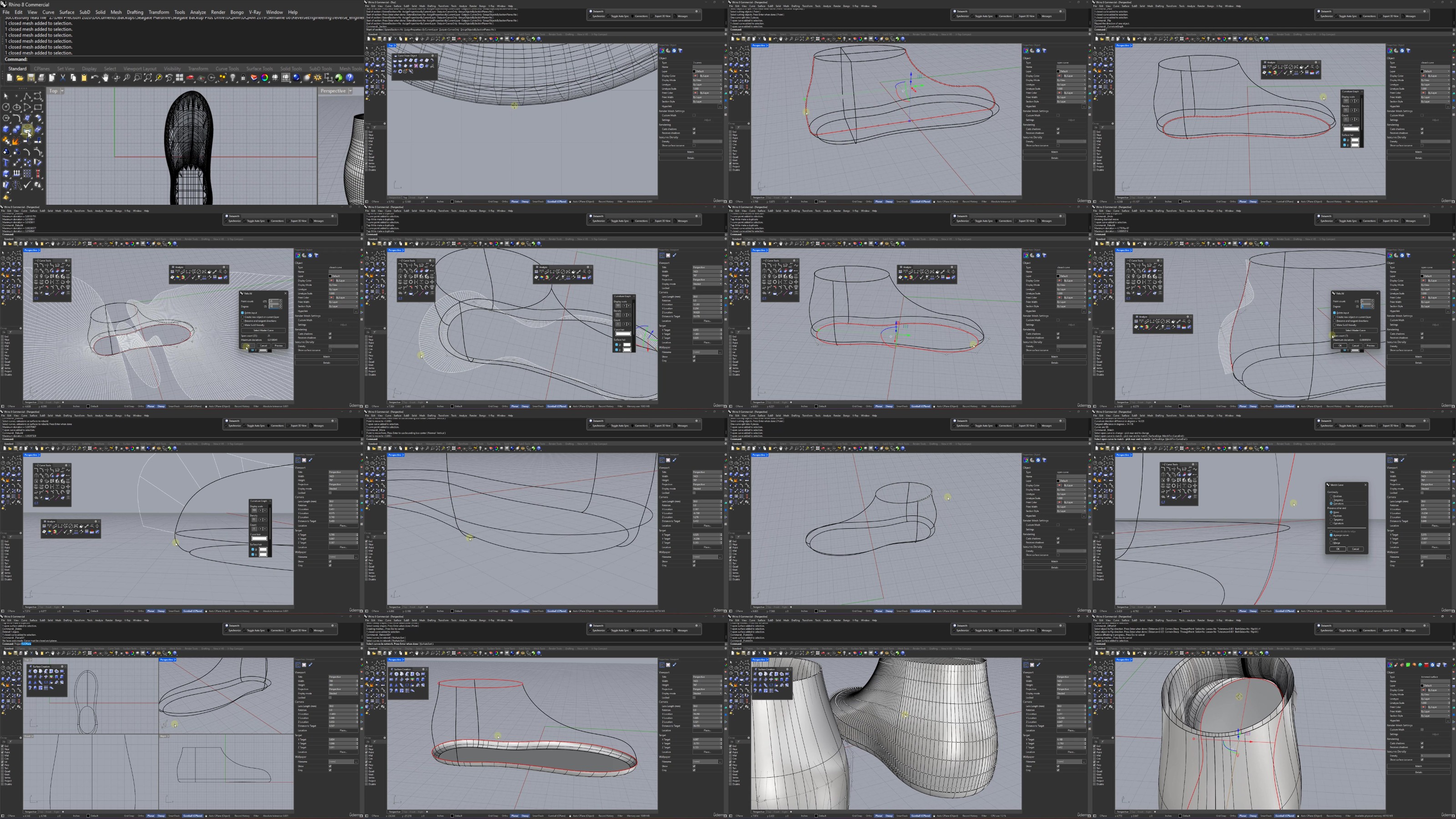Select Box solid tool in large left sidebar
The image size is (1456, 819).
[5, 129]
